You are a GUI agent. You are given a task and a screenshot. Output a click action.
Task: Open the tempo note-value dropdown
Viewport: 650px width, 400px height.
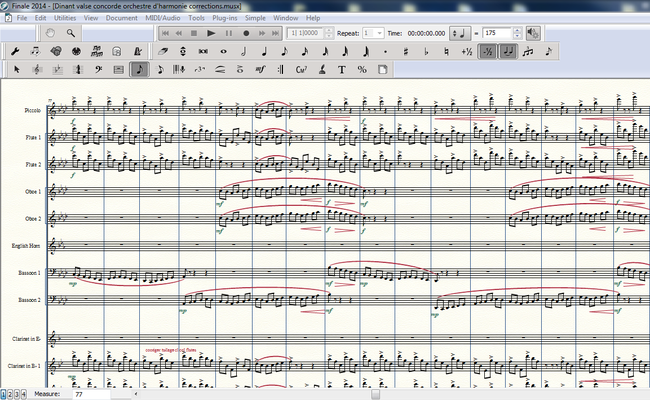coord(460,33)
